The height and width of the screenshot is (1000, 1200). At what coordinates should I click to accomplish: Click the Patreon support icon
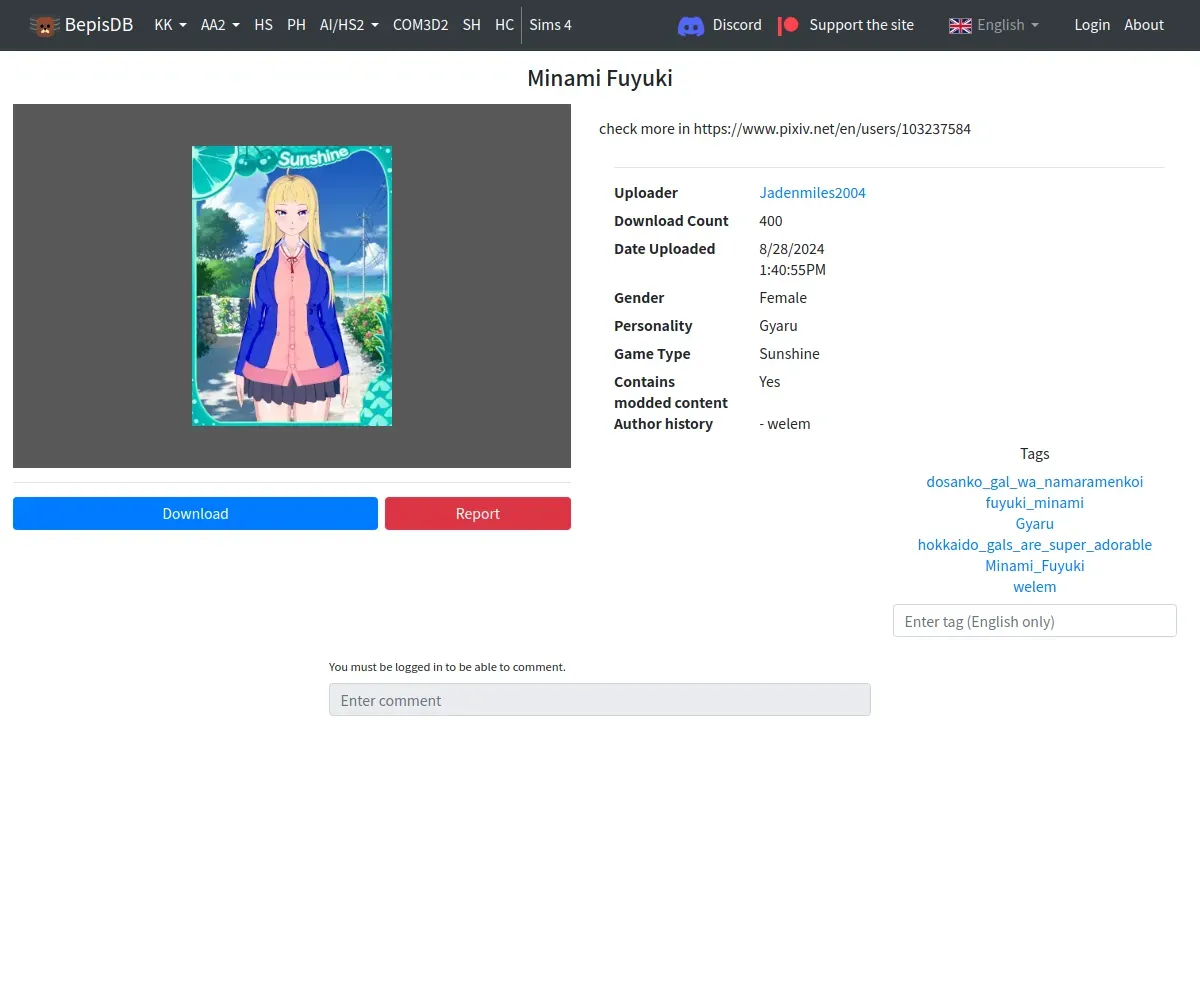click(x=788, y=25)
